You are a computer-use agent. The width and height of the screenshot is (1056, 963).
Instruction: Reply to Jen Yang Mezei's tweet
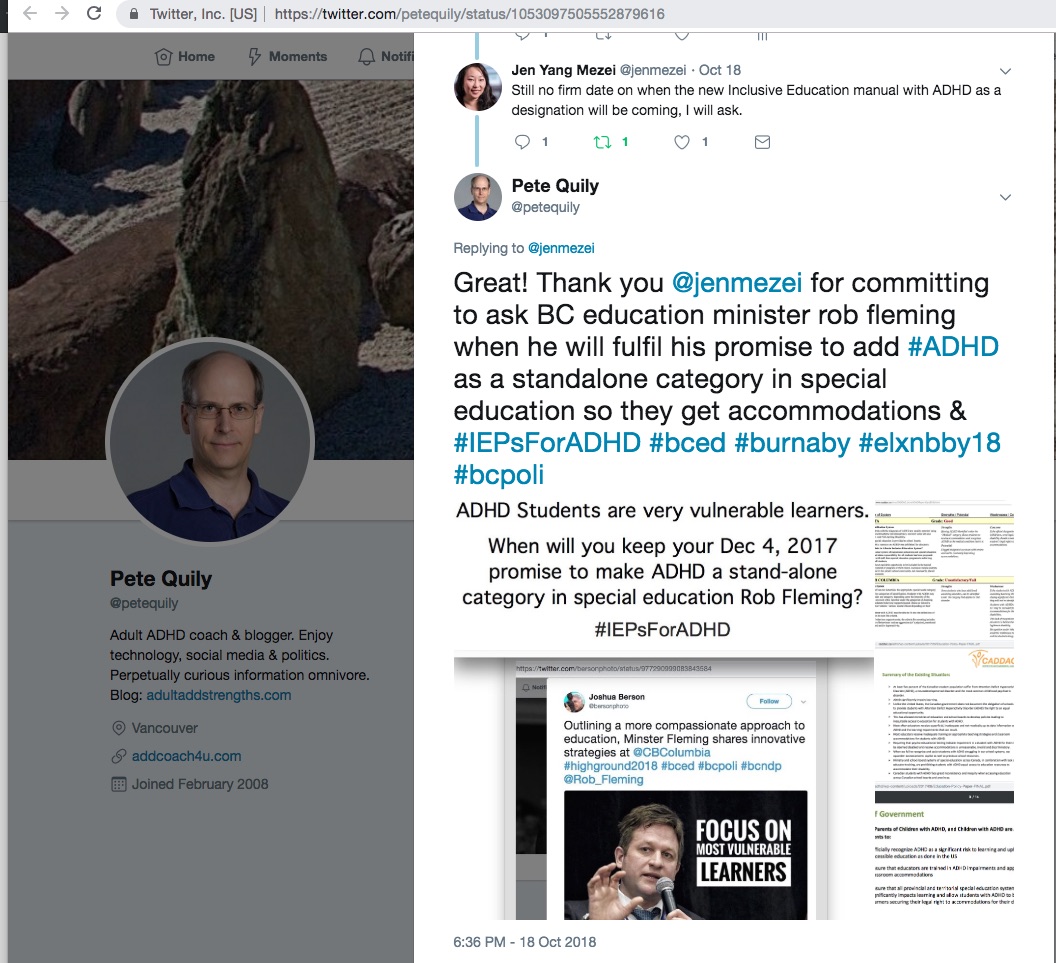point(522,141)
